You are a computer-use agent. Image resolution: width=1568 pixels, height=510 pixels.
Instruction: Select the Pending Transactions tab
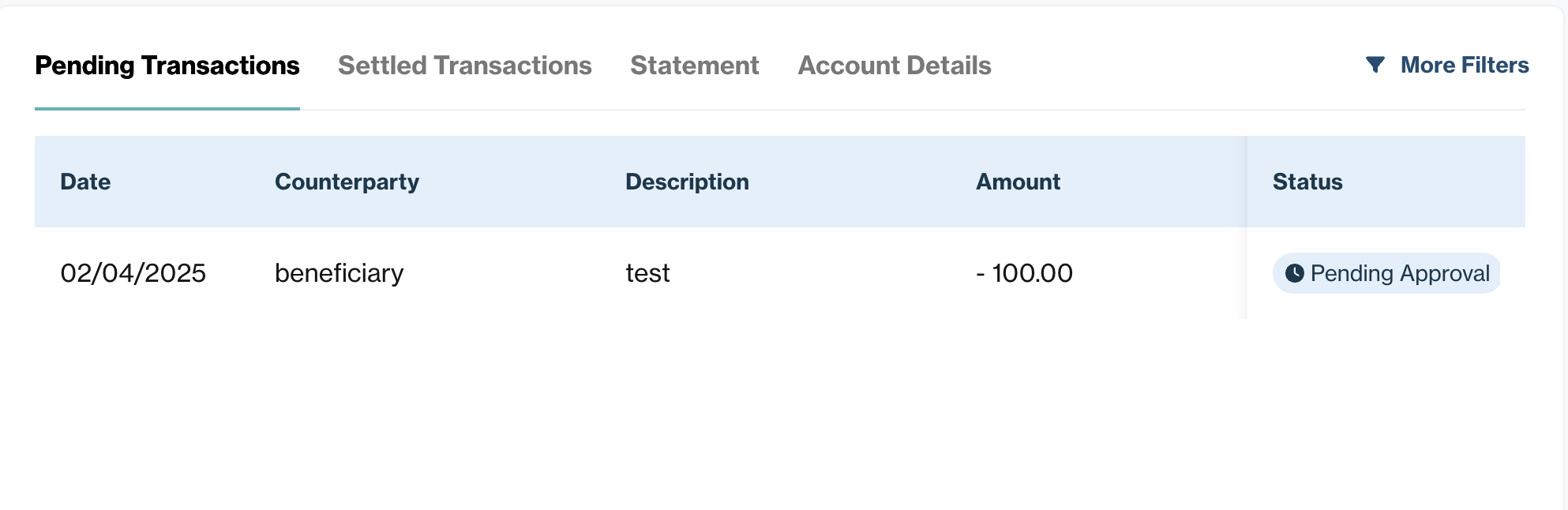click(167, 65)
